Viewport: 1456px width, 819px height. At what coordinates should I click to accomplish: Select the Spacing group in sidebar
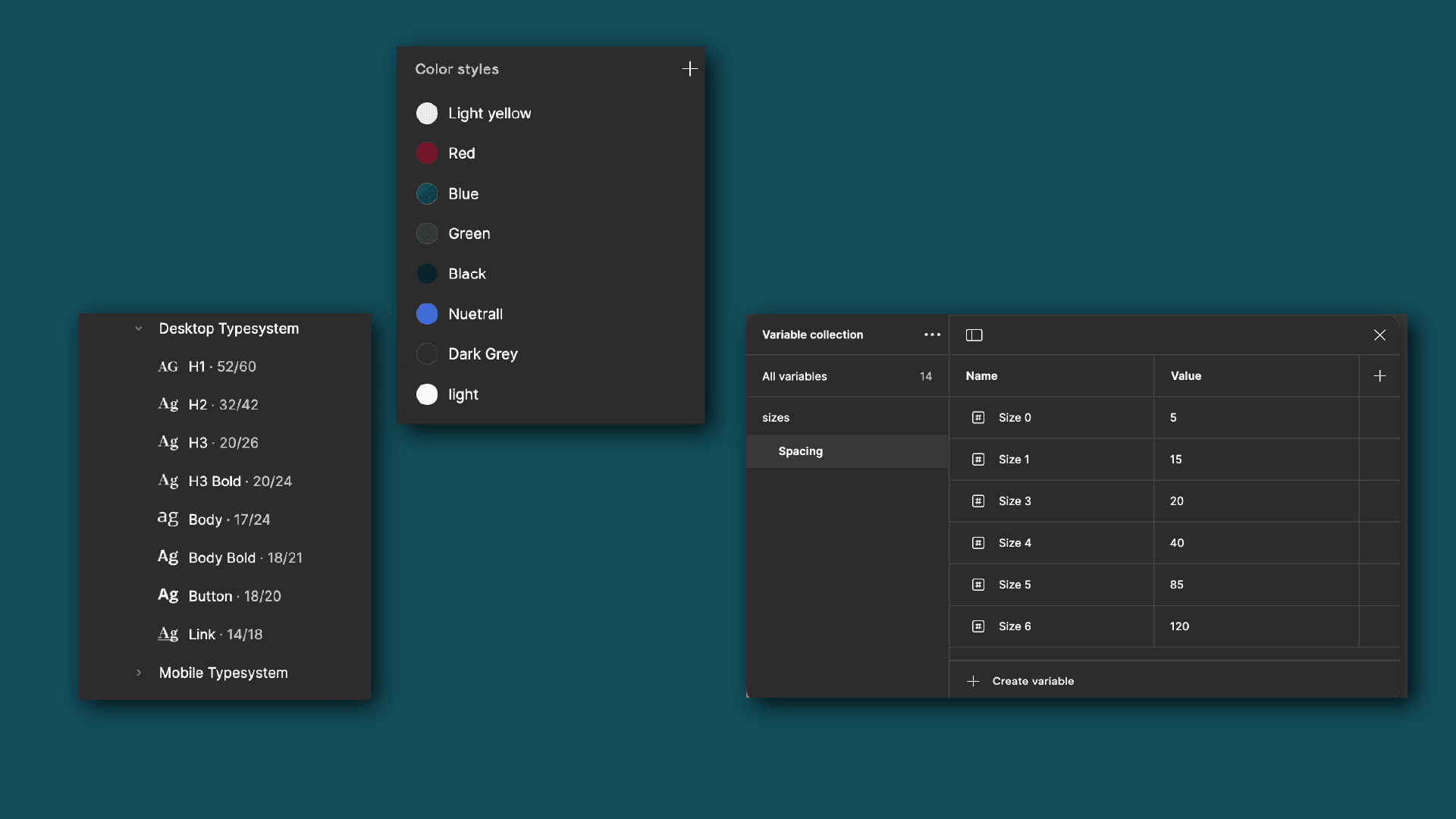coord(847,451)
